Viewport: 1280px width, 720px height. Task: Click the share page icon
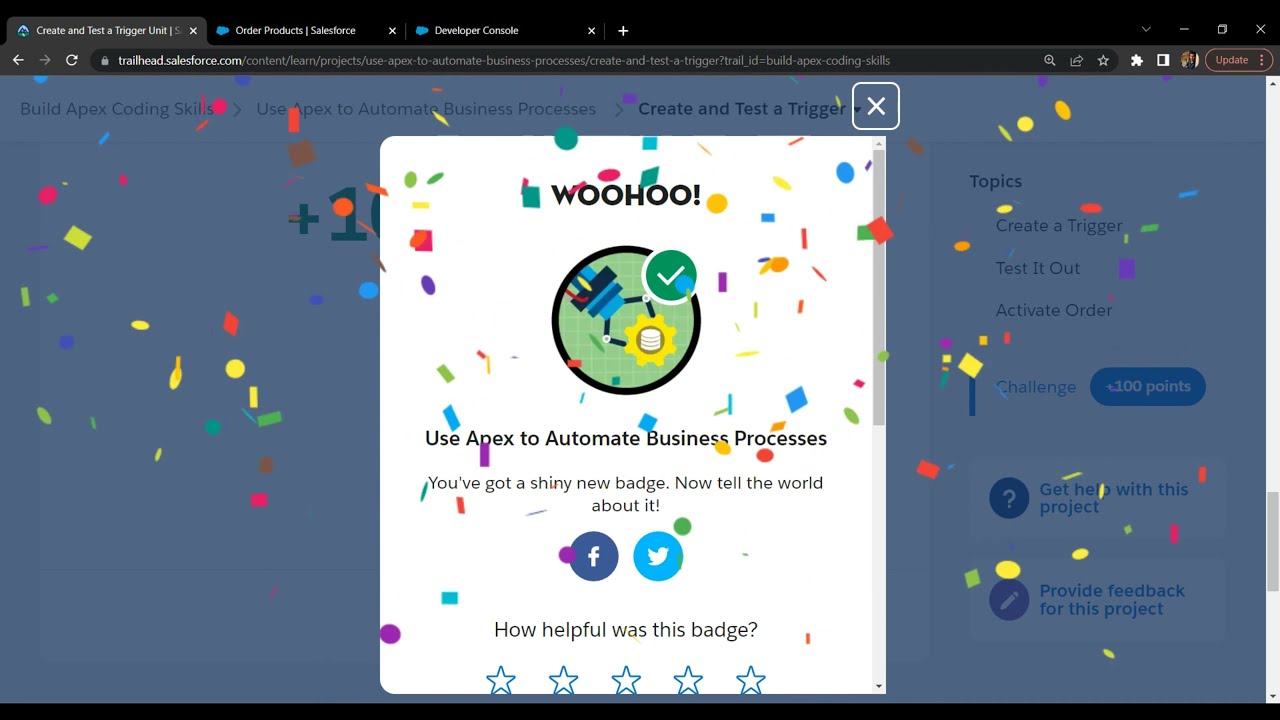[x=1076, y=60]
